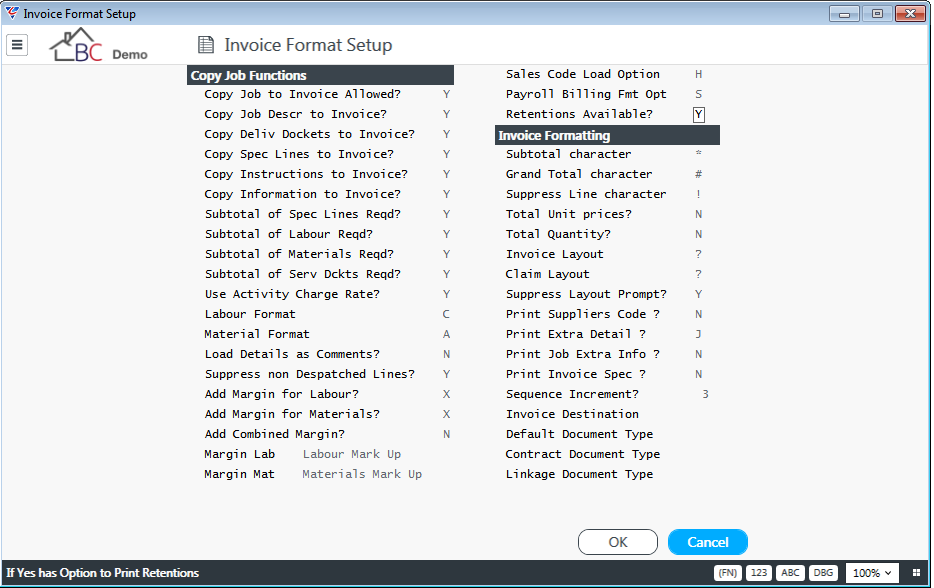The image size is (934, 588).
Task: Click the grid icon in status bar
Action: (x=916, y=573)
